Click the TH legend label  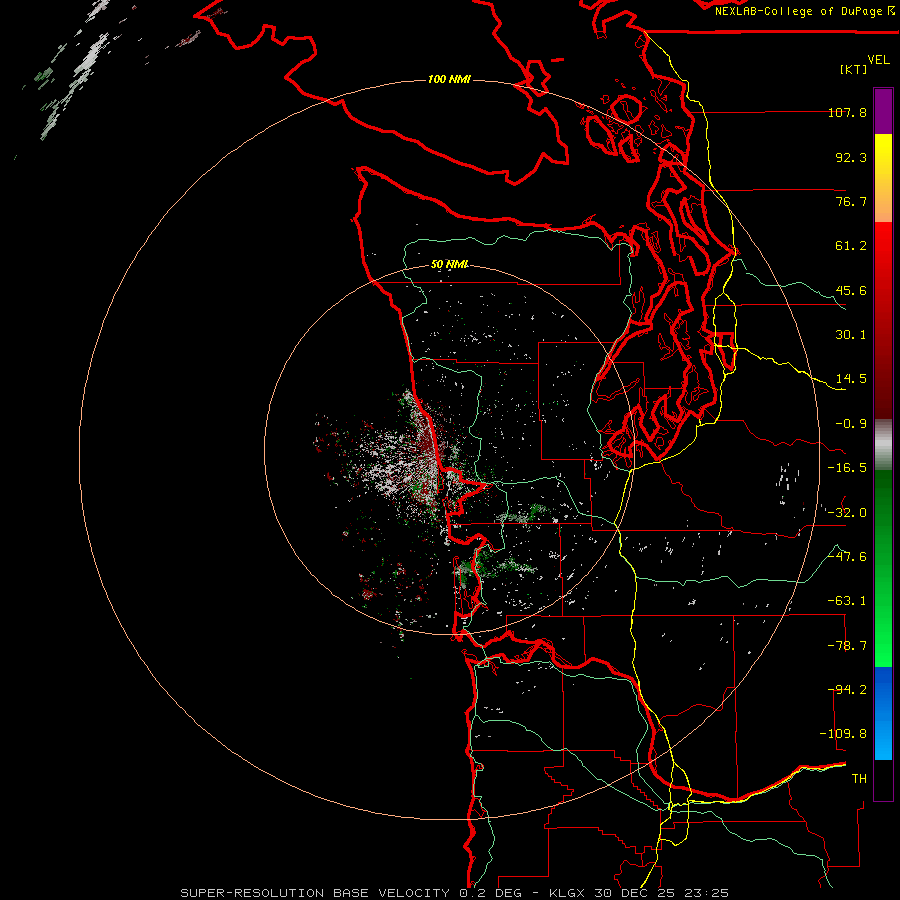point(859,778)
